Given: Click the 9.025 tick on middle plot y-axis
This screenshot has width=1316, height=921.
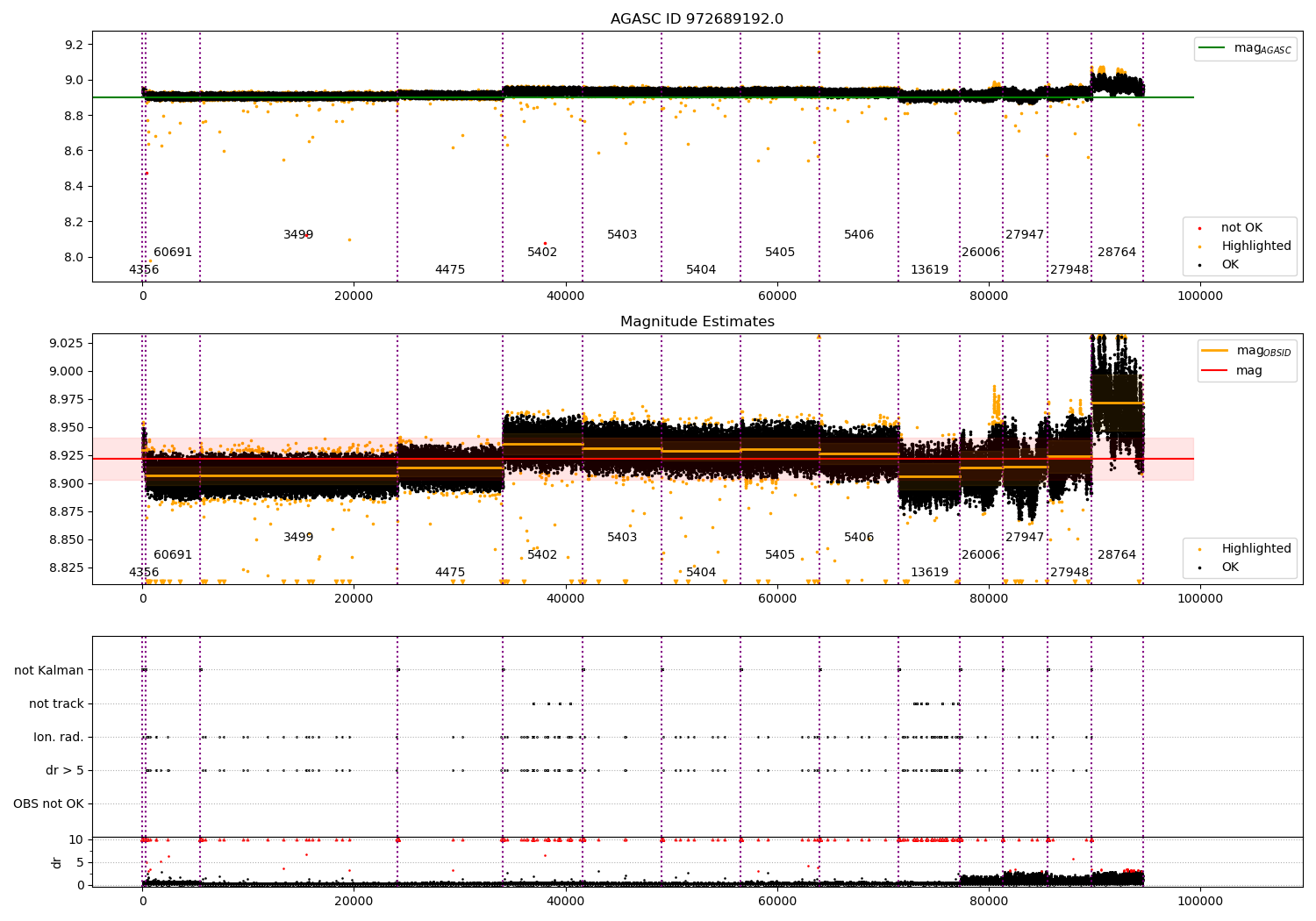Looking at the screenshot, I should click(68, 343).
